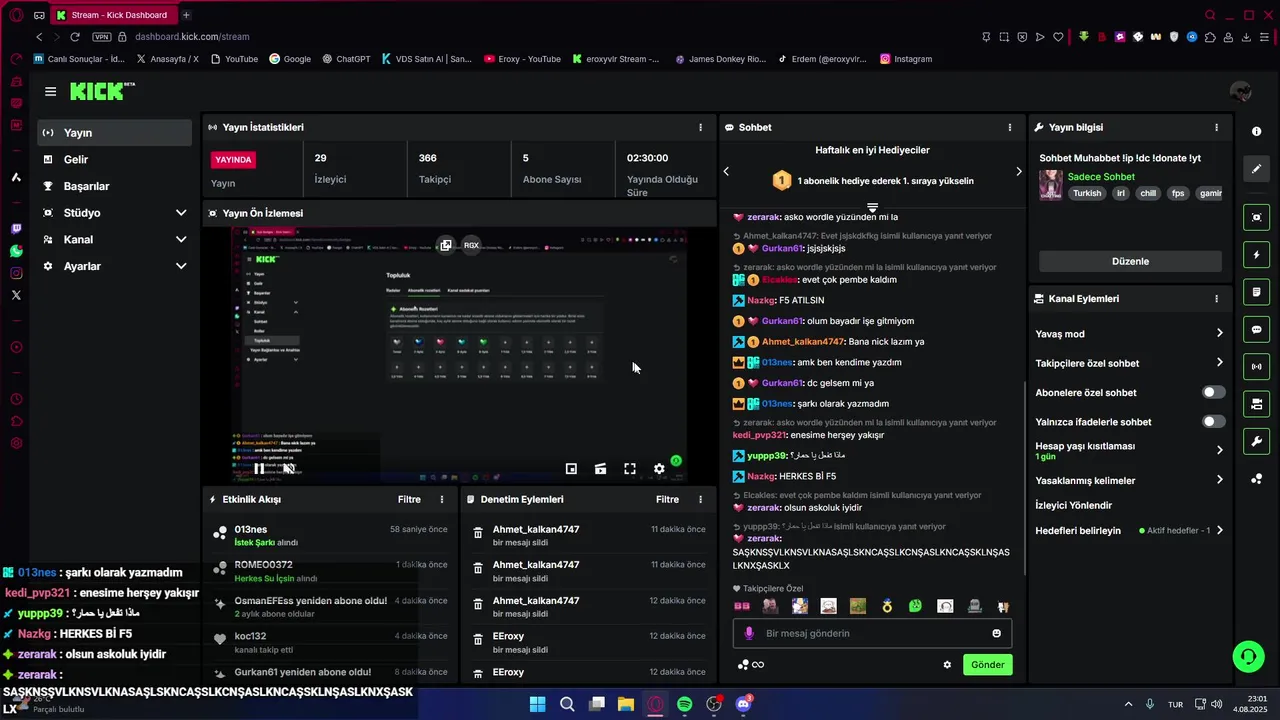Open stream preview settings gear
Screen dimensions: 1280x720
click(659, 468)
